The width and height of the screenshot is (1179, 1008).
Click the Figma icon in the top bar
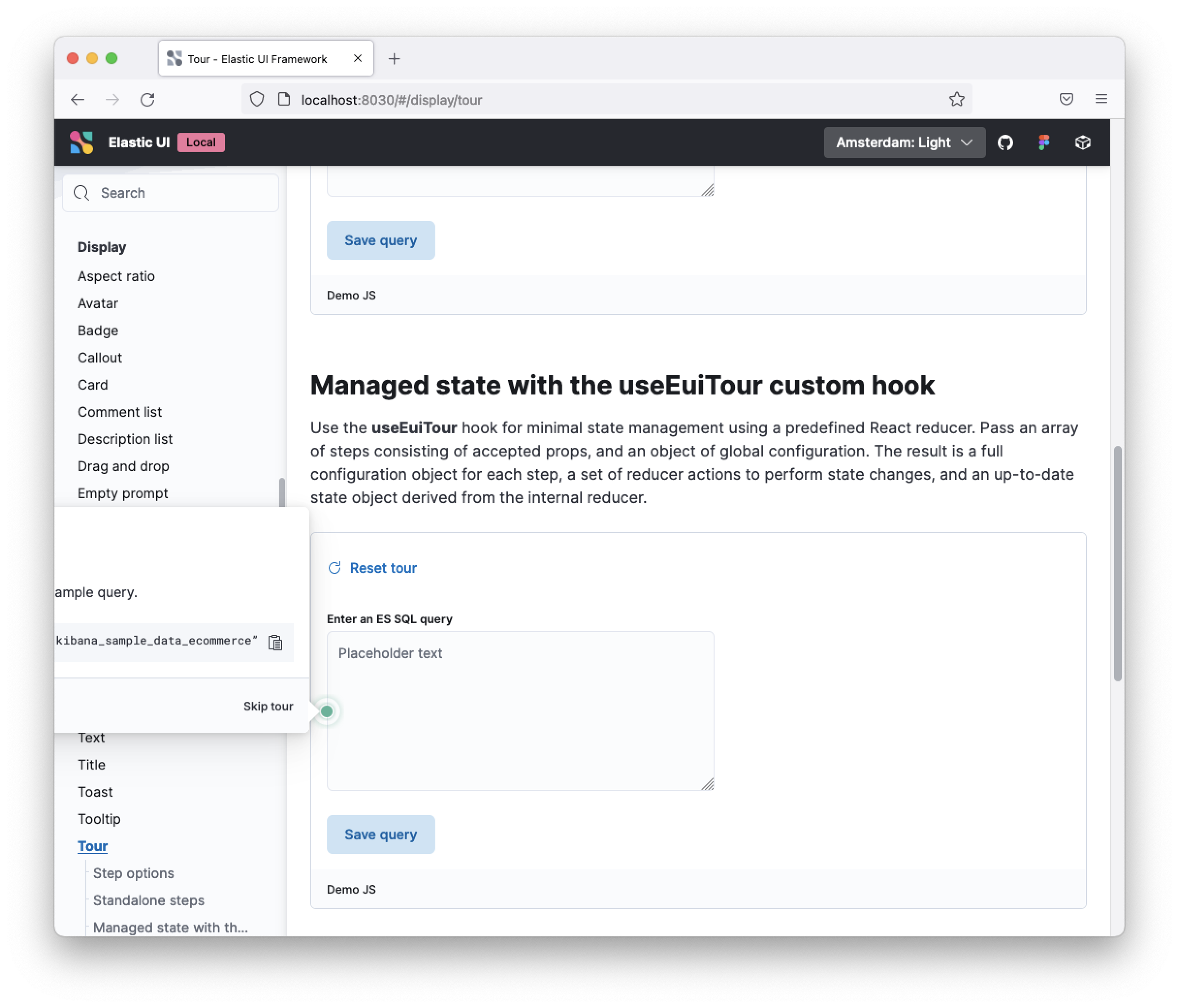1044,142
